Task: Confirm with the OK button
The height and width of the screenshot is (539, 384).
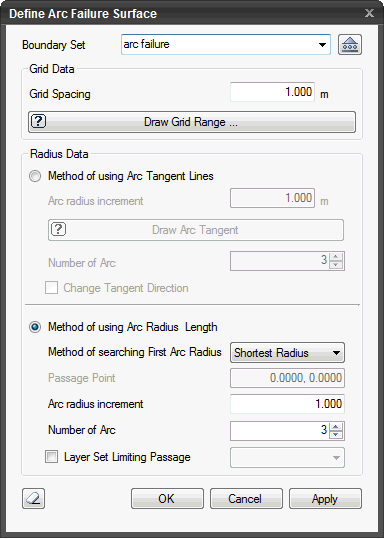Action: point(167,498)
